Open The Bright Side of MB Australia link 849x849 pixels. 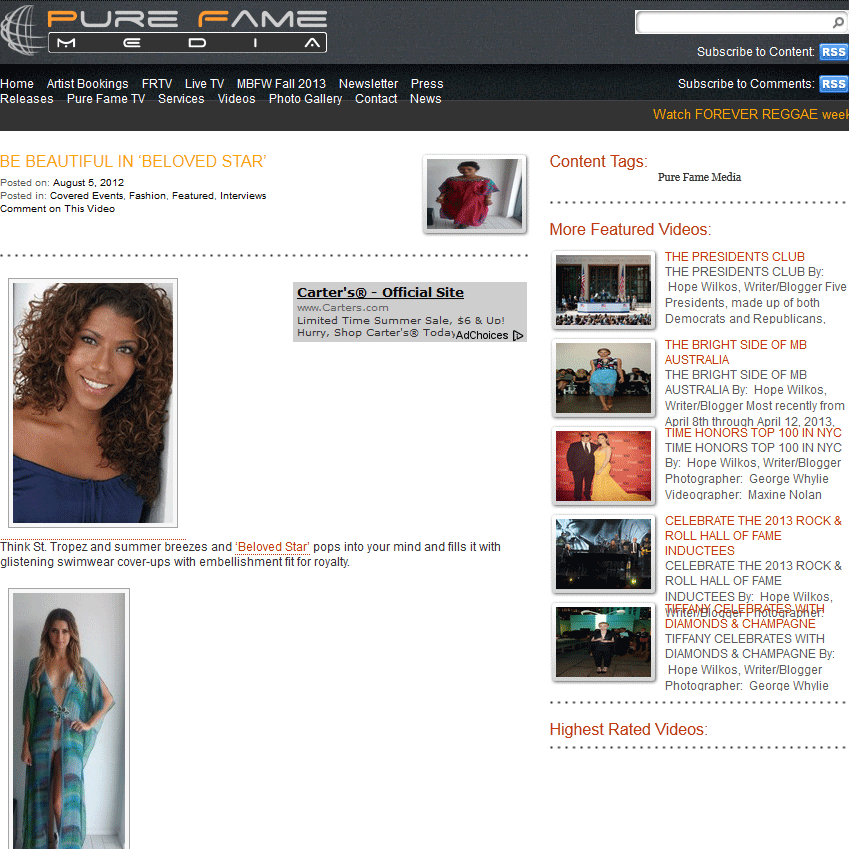pyautogui.click(x=735, y=352)
